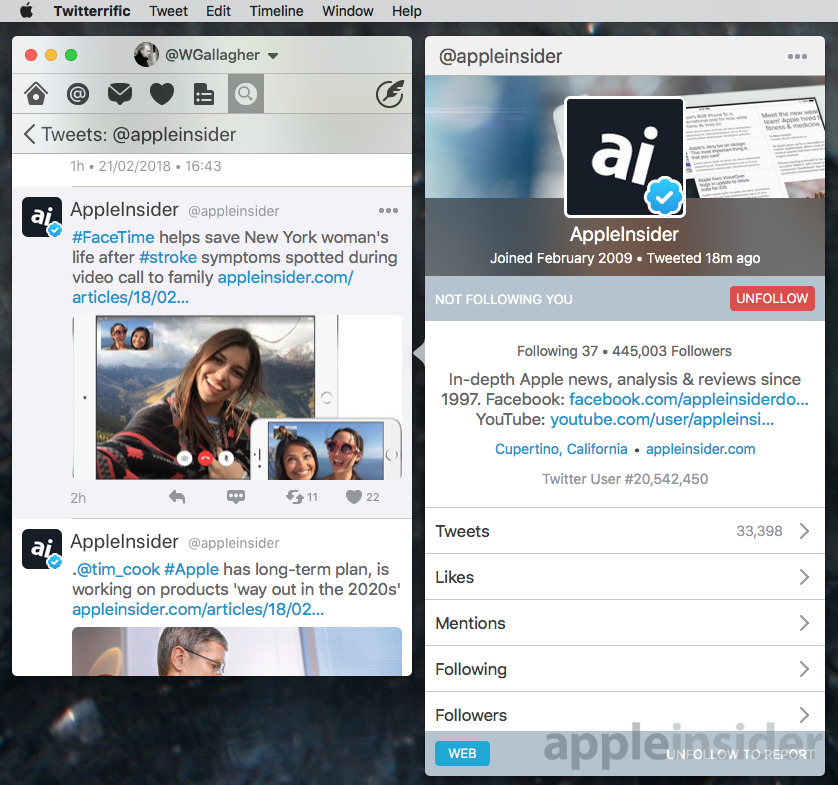Open the Likes heart toolbar icon

click(x=161, y=94)
